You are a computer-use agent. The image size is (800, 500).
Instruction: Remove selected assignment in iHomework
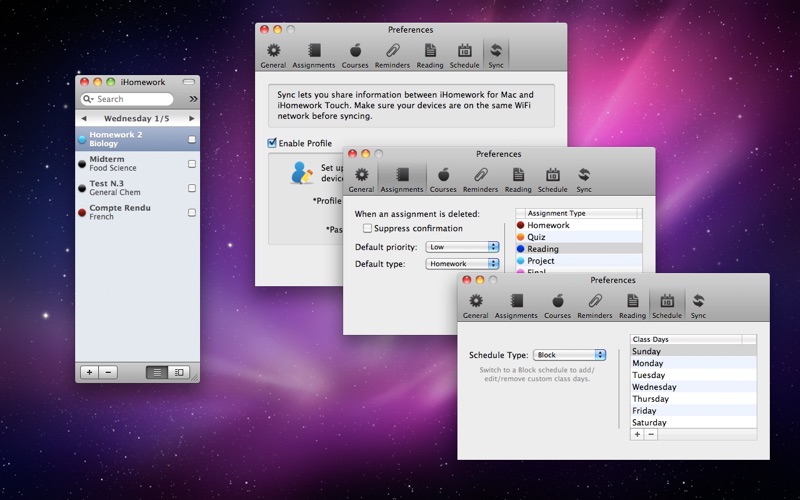[x=108, y=372]
